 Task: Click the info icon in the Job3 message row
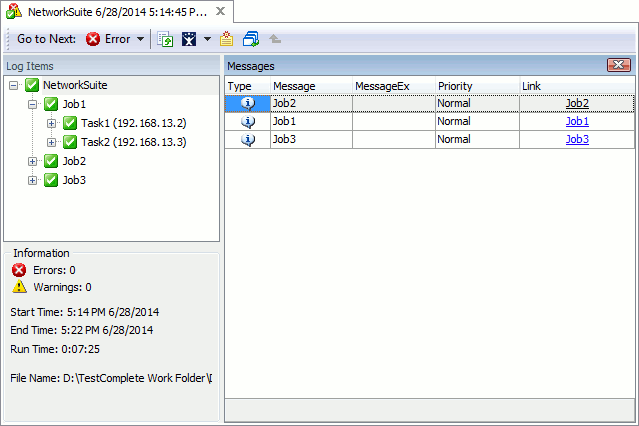tap(248, 139)
